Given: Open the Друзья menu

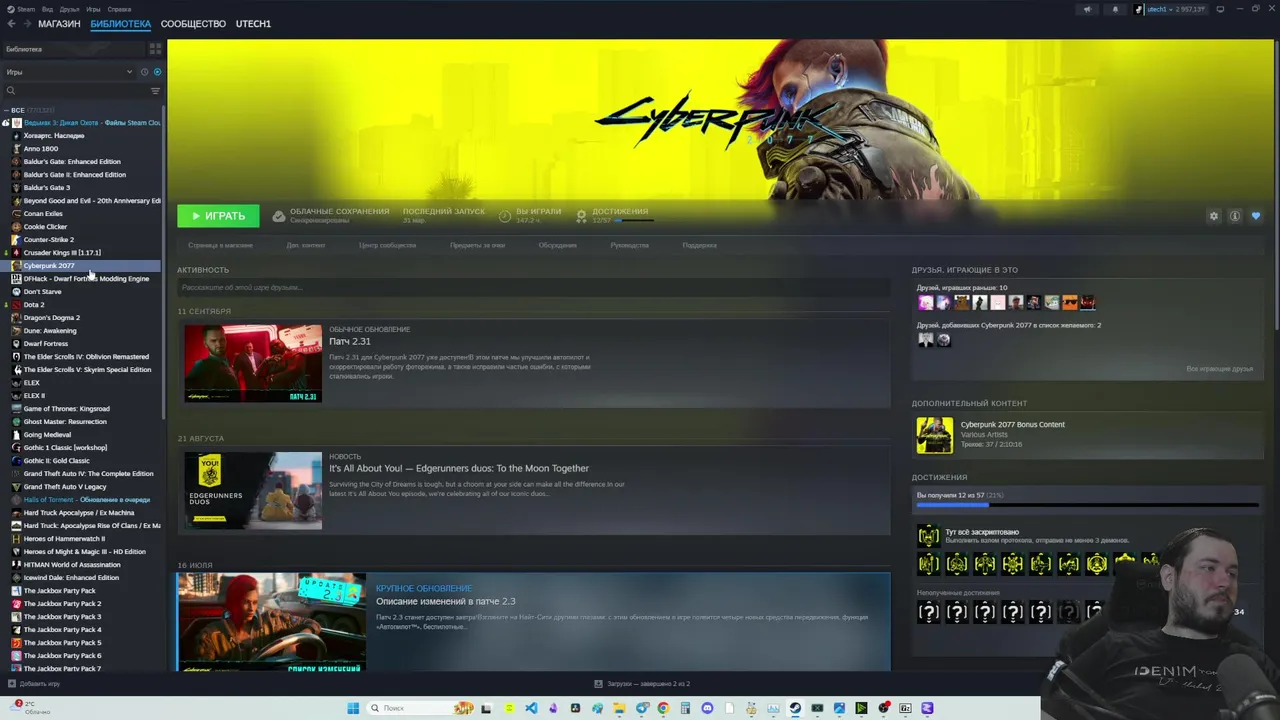Looking at the screenshot, I should 69,9.
